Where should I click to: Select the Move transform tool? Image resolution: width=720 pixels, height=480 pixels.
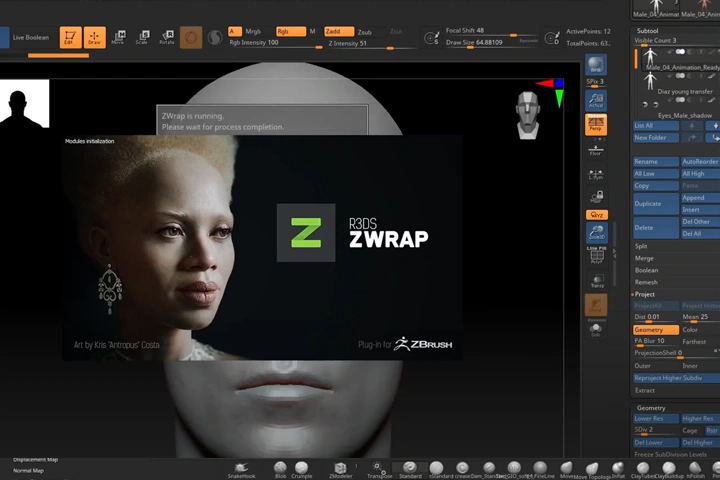coord(118,37)
